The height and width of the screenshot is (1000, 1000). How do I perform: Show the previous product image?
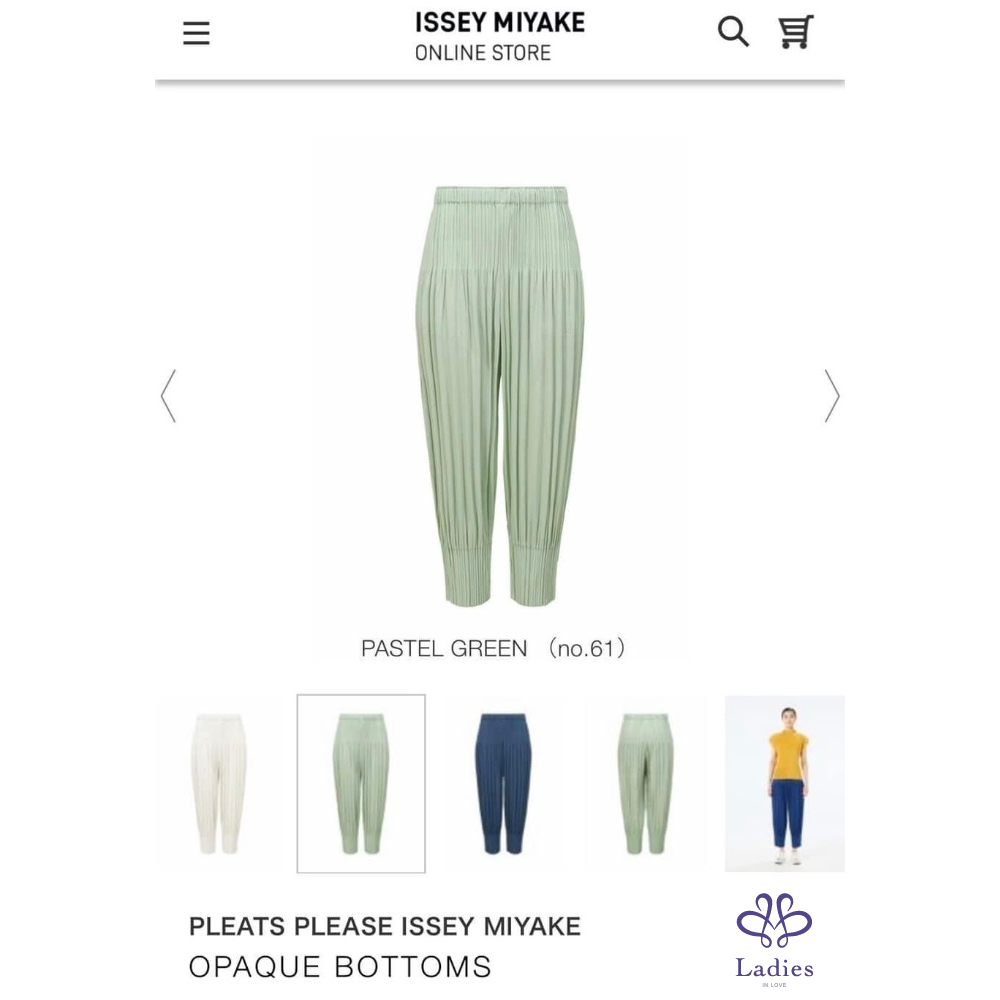[x=168, y=396]
